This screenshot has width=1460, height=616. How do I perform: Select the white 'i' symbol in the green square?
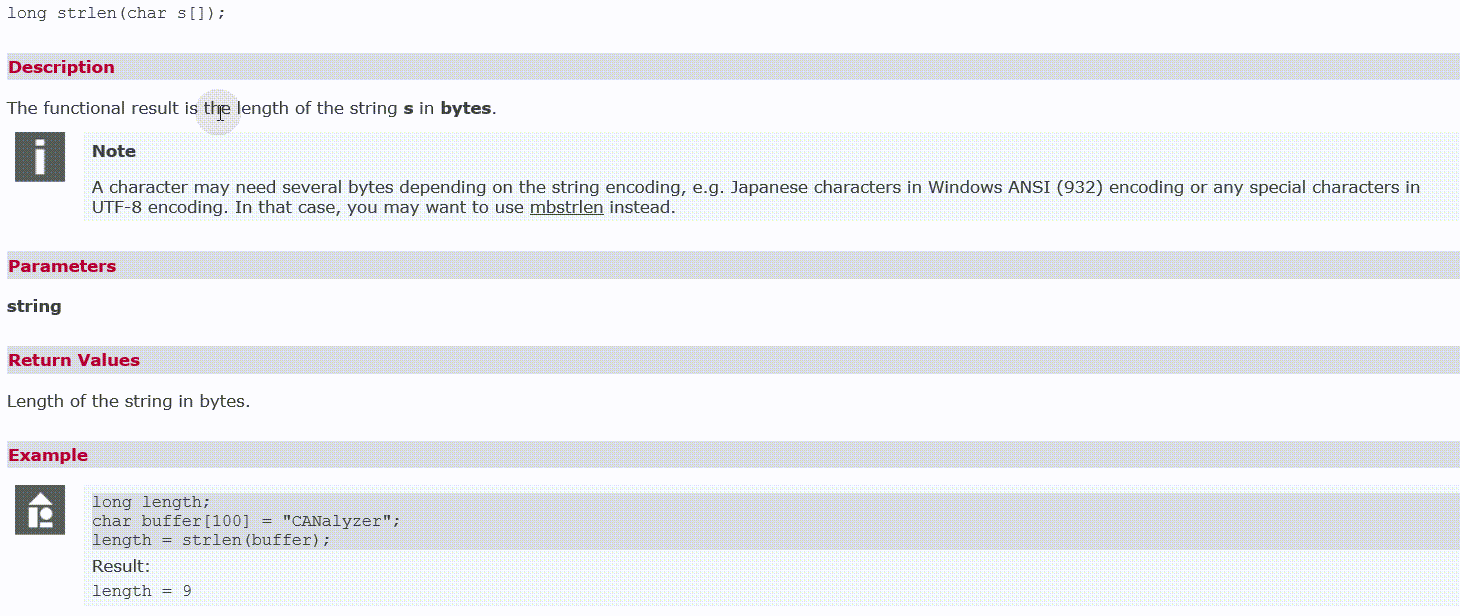39,156
